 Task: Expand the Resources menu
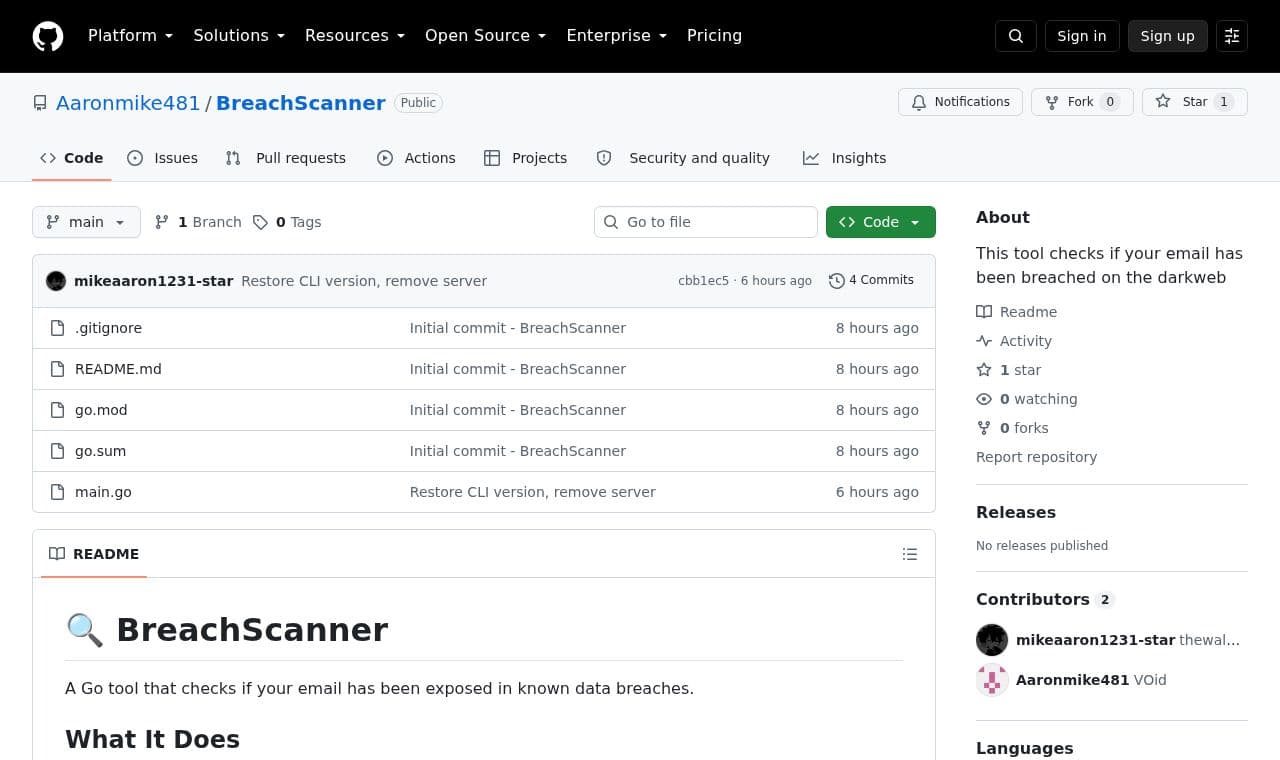click(355, 36)
